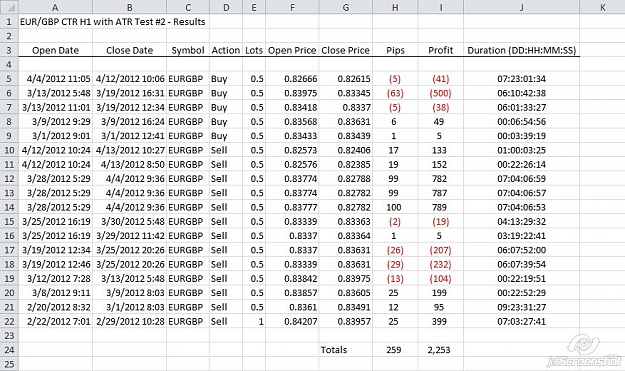Click the open price cell '0.83418'
Image resolution: width=625 pixels, height=371 pixels.
(x=292, y=107)
